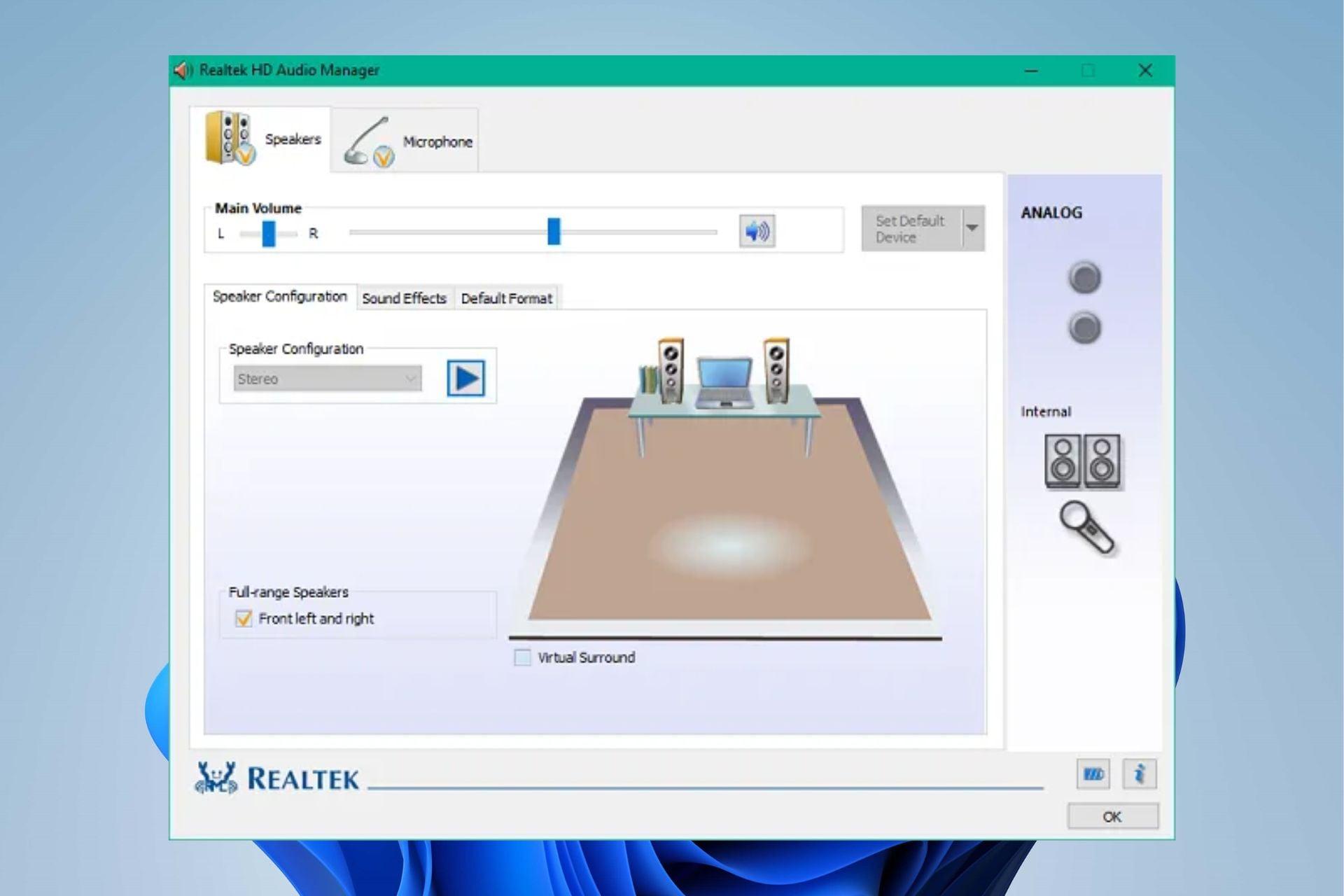Uncheck Front left and right full-range speakers
This screenshot has width=1344, height=896.
[x=245, y=618]
